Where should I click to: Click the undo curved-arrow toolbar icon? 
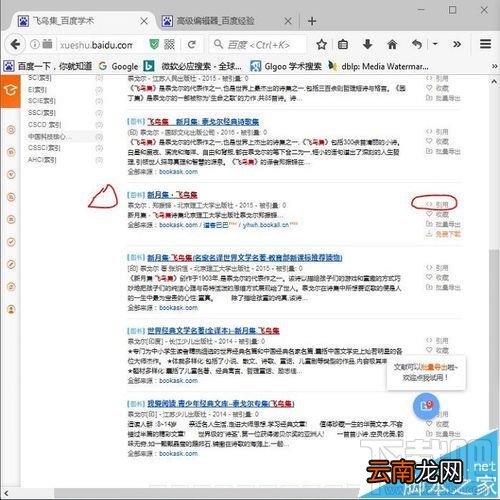tap(417, 44)
